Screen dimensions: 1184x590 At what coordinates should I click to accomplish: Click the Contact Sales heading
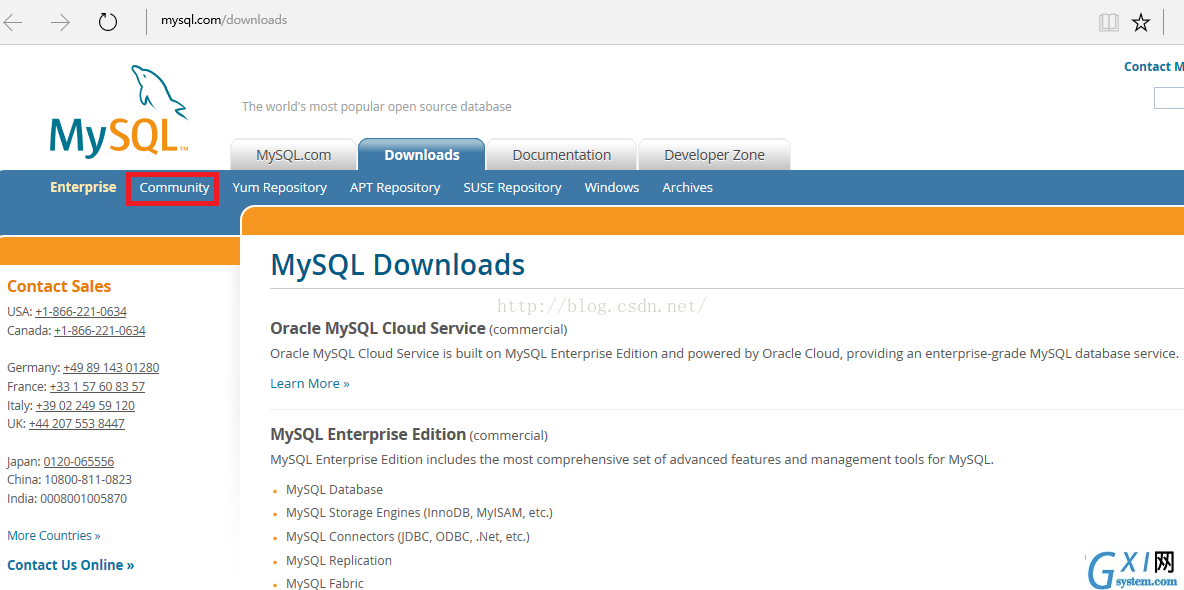[x=59, y=286]
